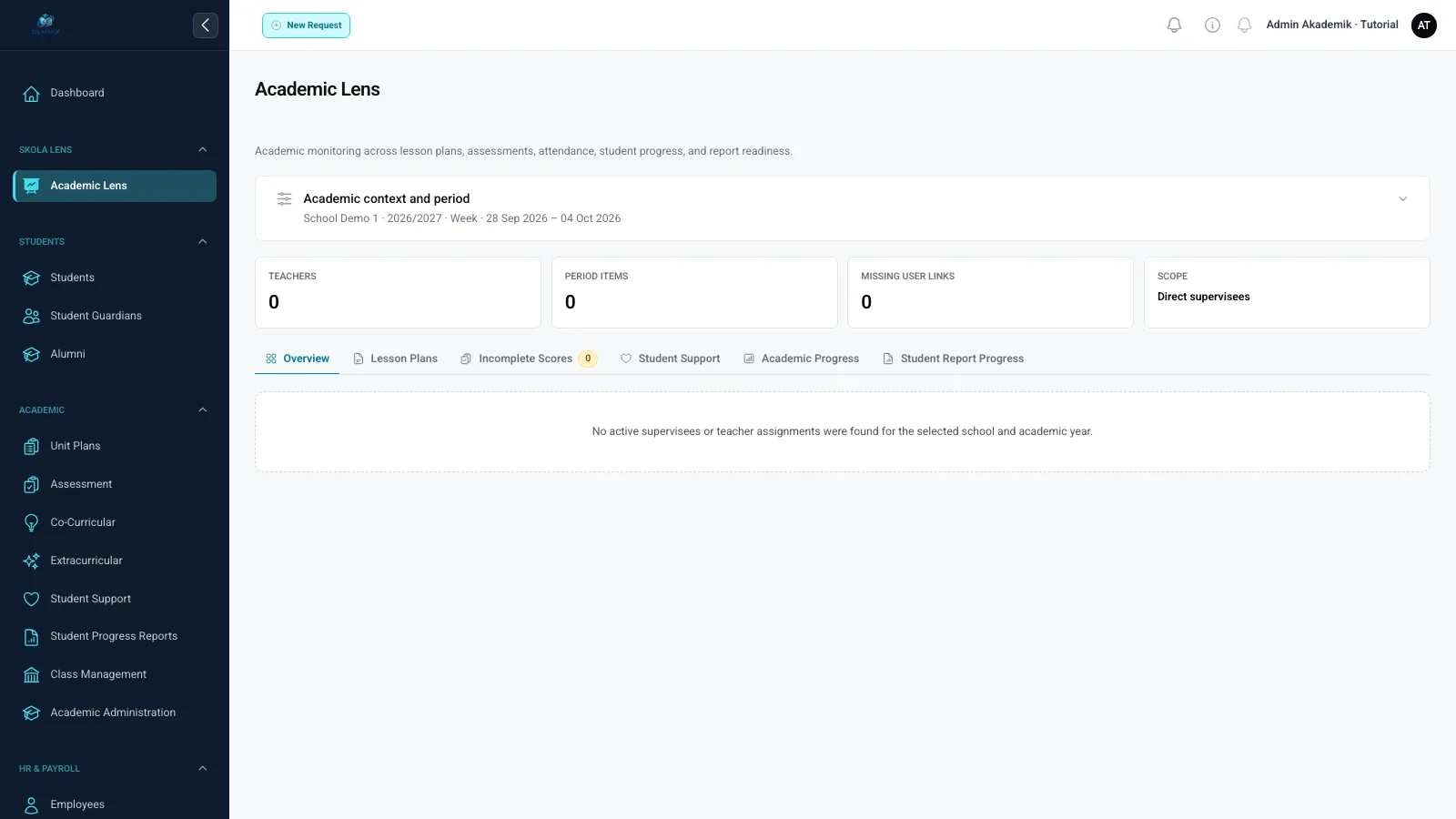Open the Incomplete Scores tab
The height and width of the screenshot is (819, 1456).
click(x=528, y=359)
